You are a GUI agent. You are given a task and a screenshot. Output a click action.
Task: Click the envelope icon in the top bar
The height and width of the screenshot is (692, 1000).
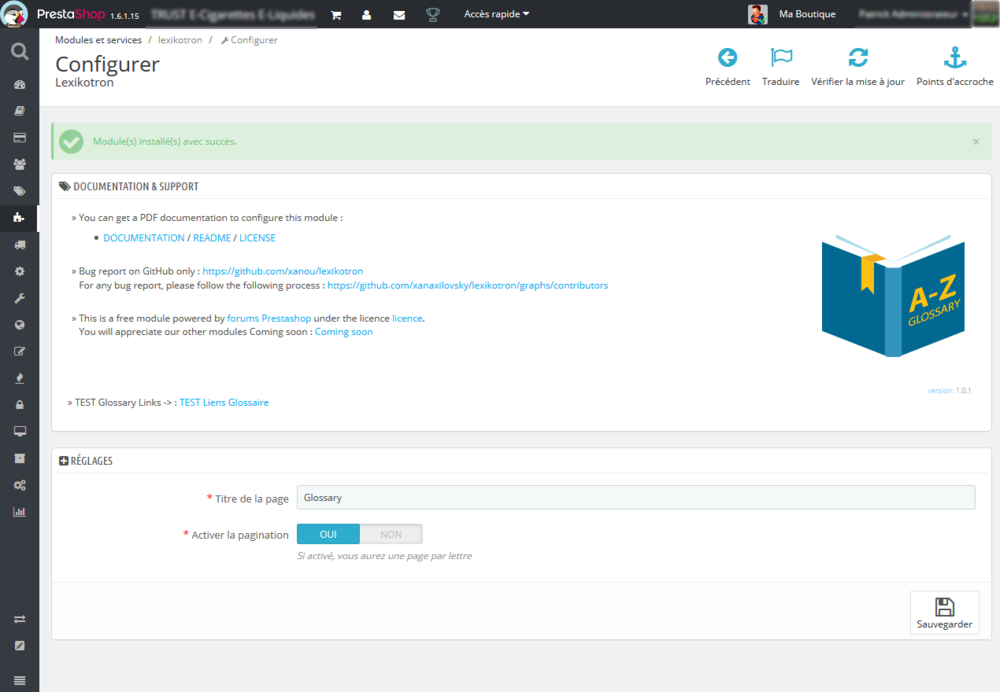click(399, 15)
